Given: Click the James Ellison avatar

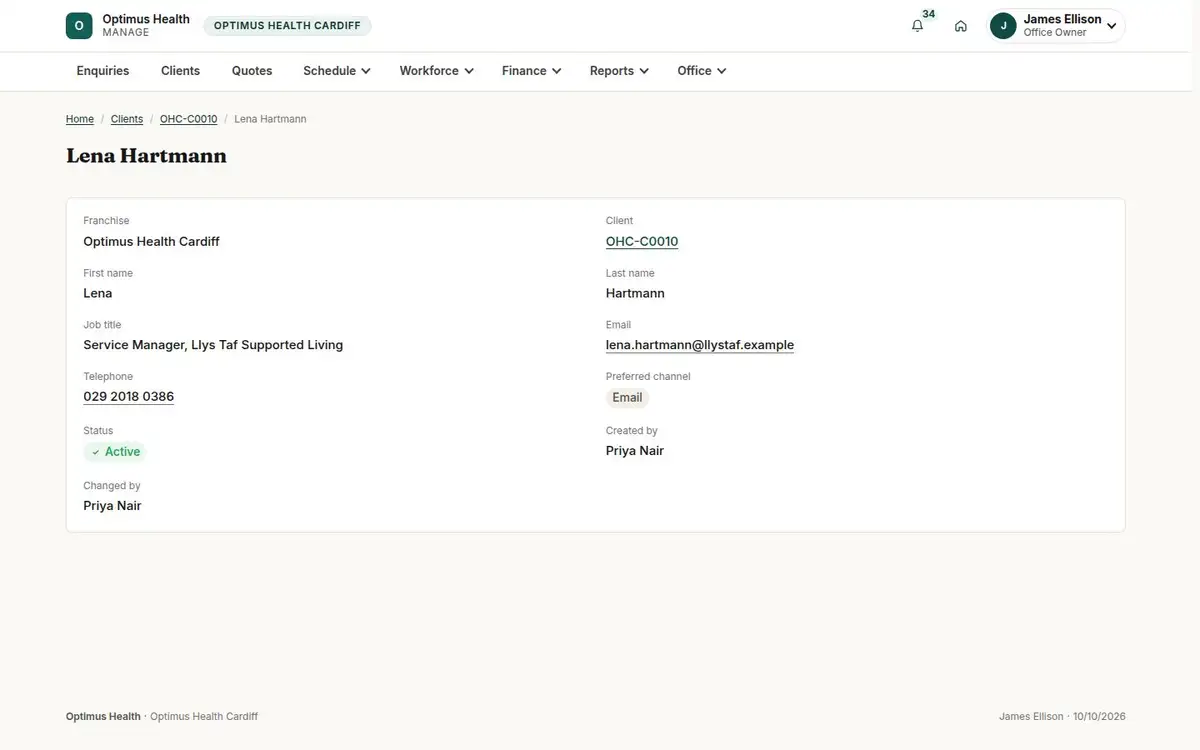Looking at the screenshot, I should point(1003,26).
